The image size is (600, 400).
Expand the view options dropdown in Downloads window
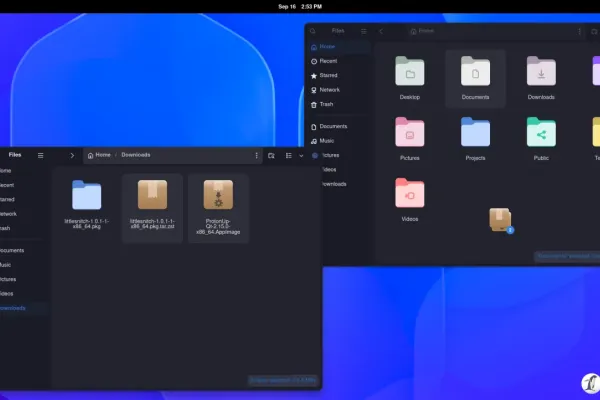click(x=301, y=155)
